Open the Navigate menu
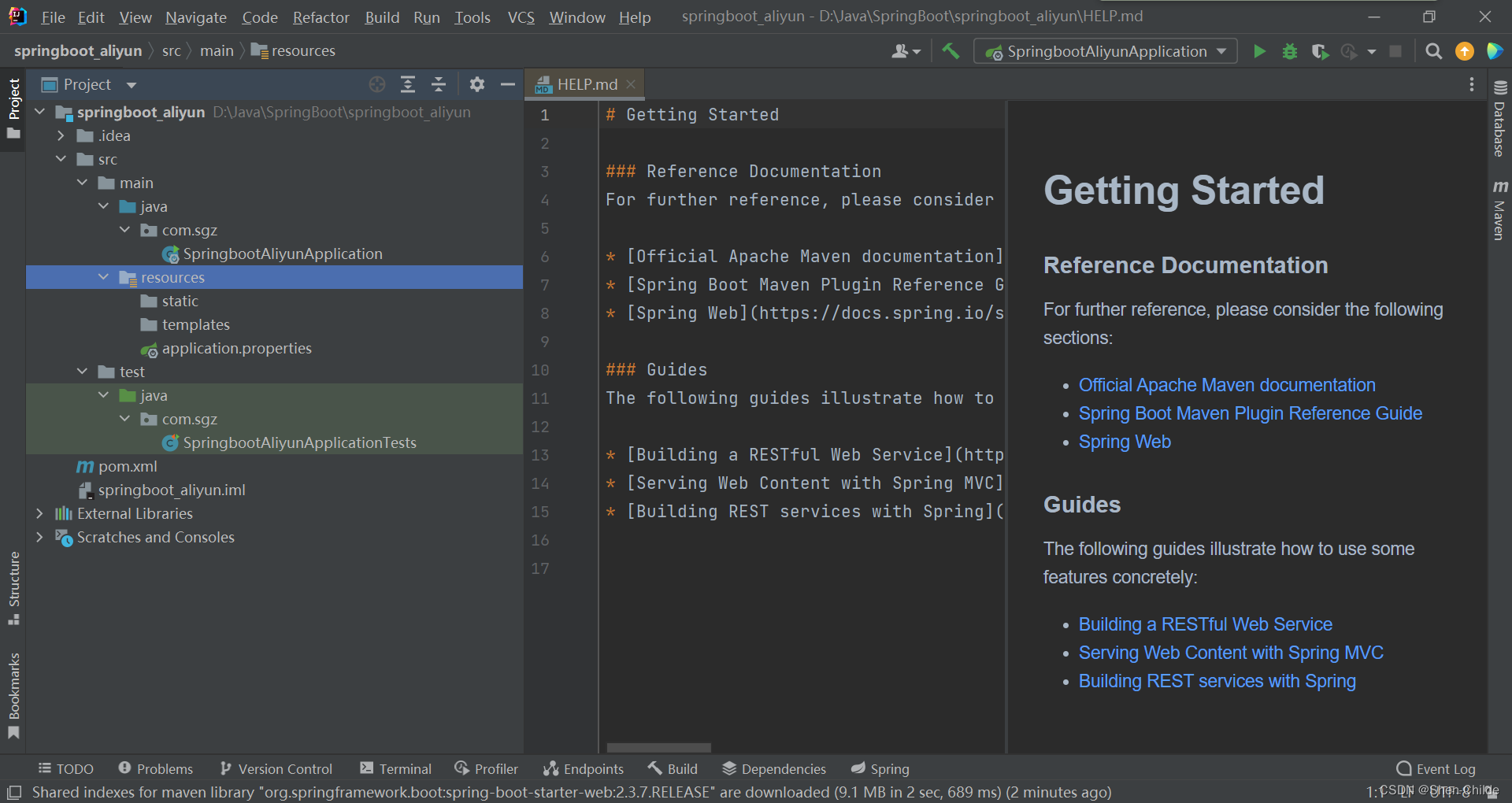Image resolution: width=1512 pixels, height=803 pixels. point(196,17)
